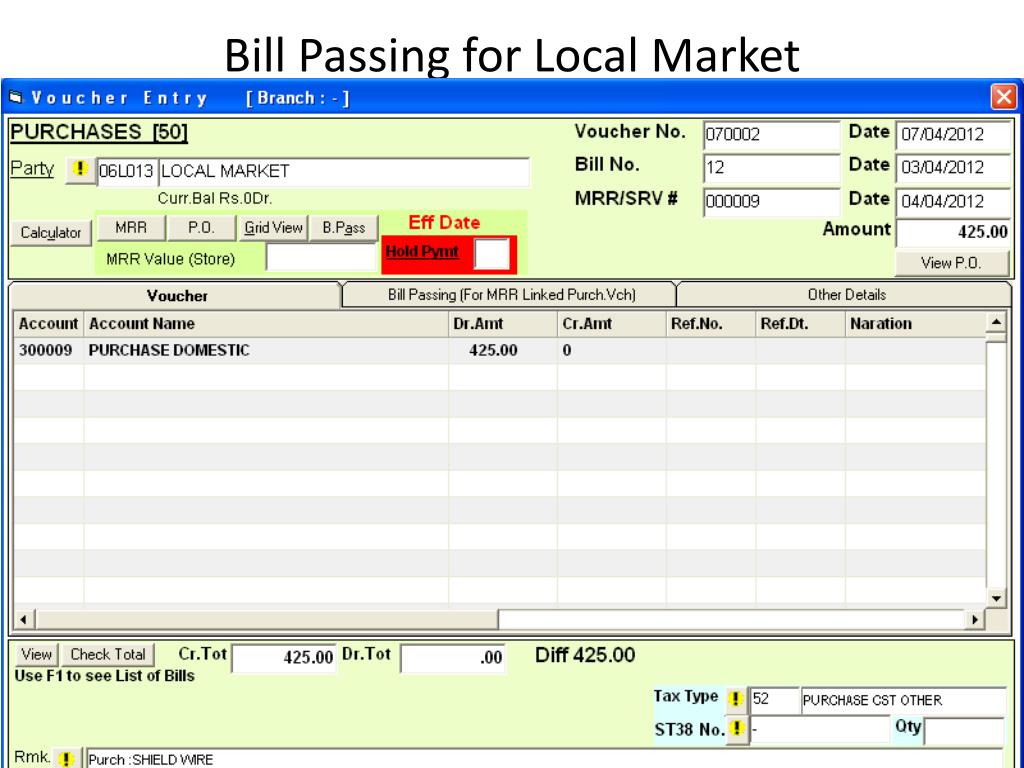Click the View button near Check Total

(x=37, y=654)
